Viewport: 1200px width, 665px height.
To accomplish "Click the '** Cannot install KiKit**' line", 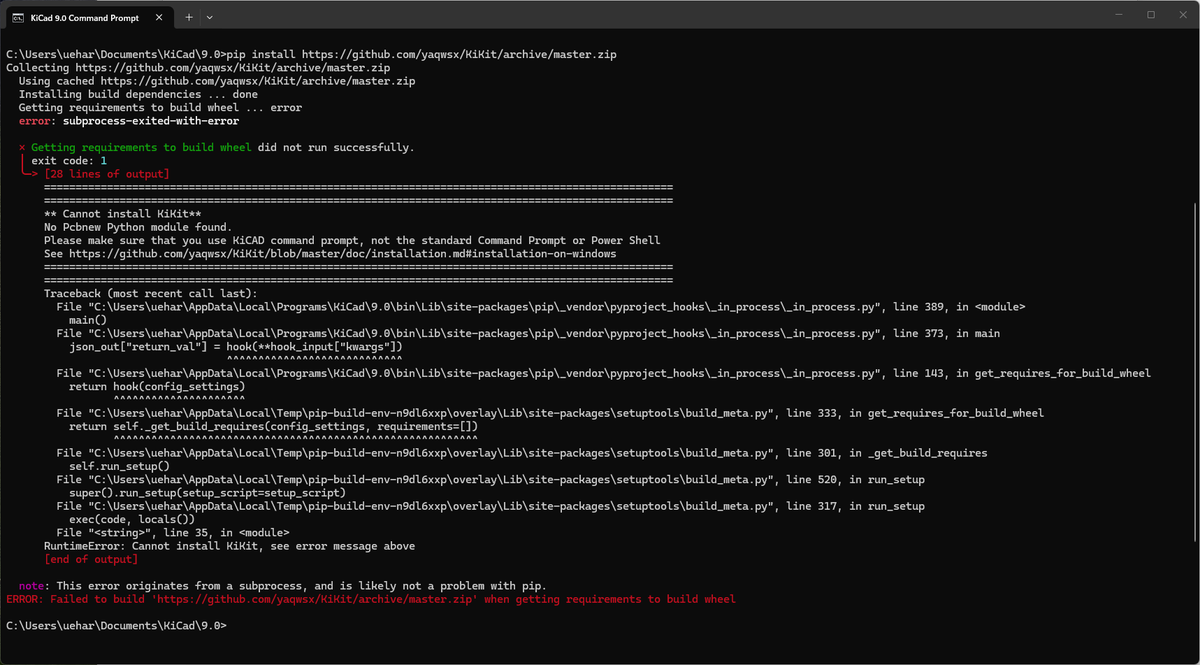I will tap(123, 214).
